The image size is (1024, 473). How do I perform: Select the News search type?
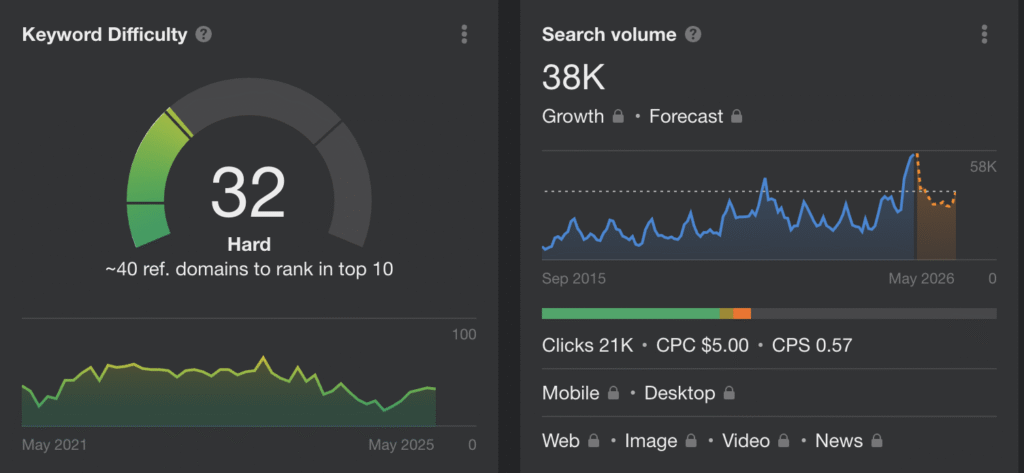pyautogui.click(x=839, y=440)
